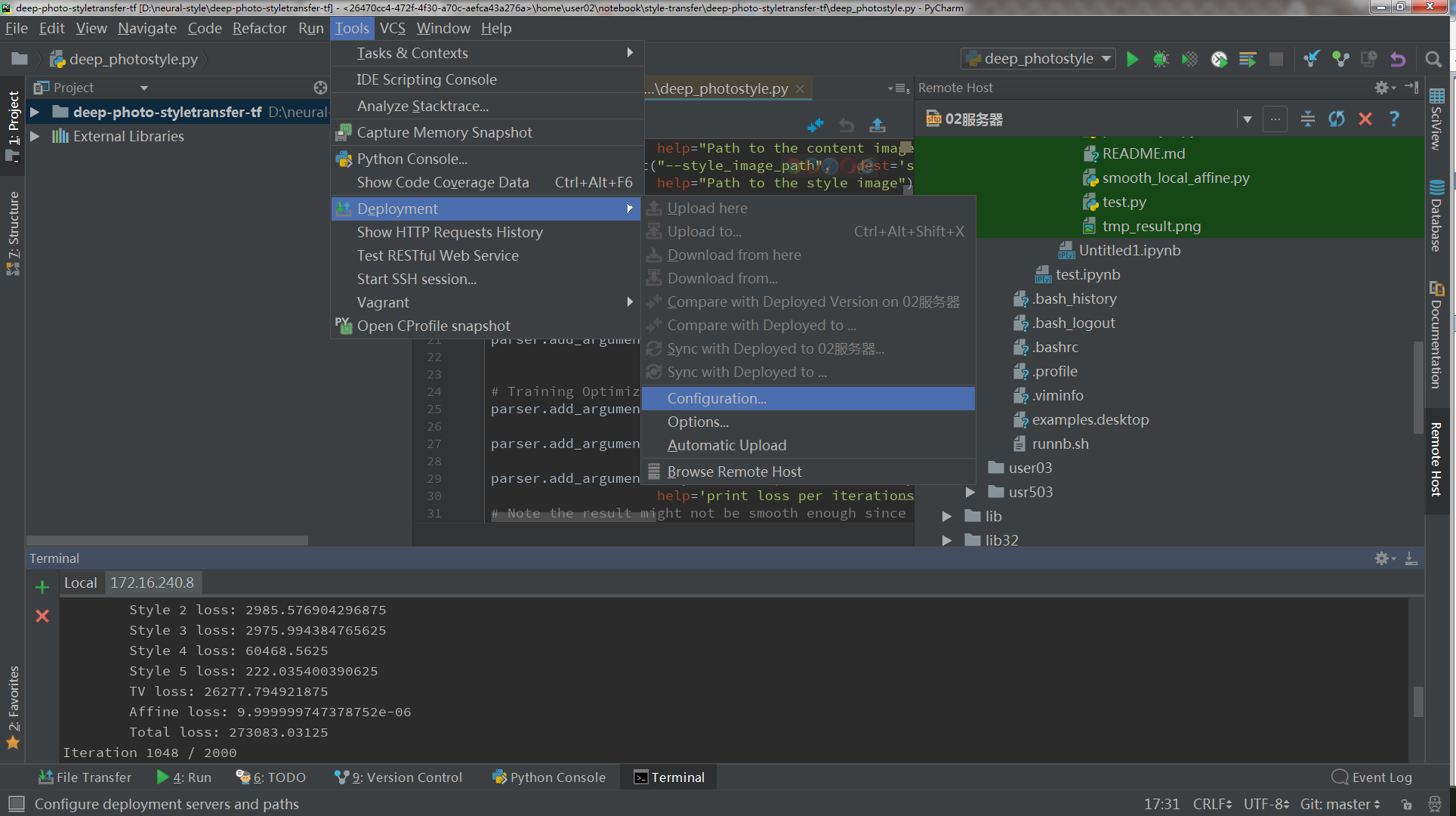Switch to the 172.16.240.8 terminal tab

point(152,583)
